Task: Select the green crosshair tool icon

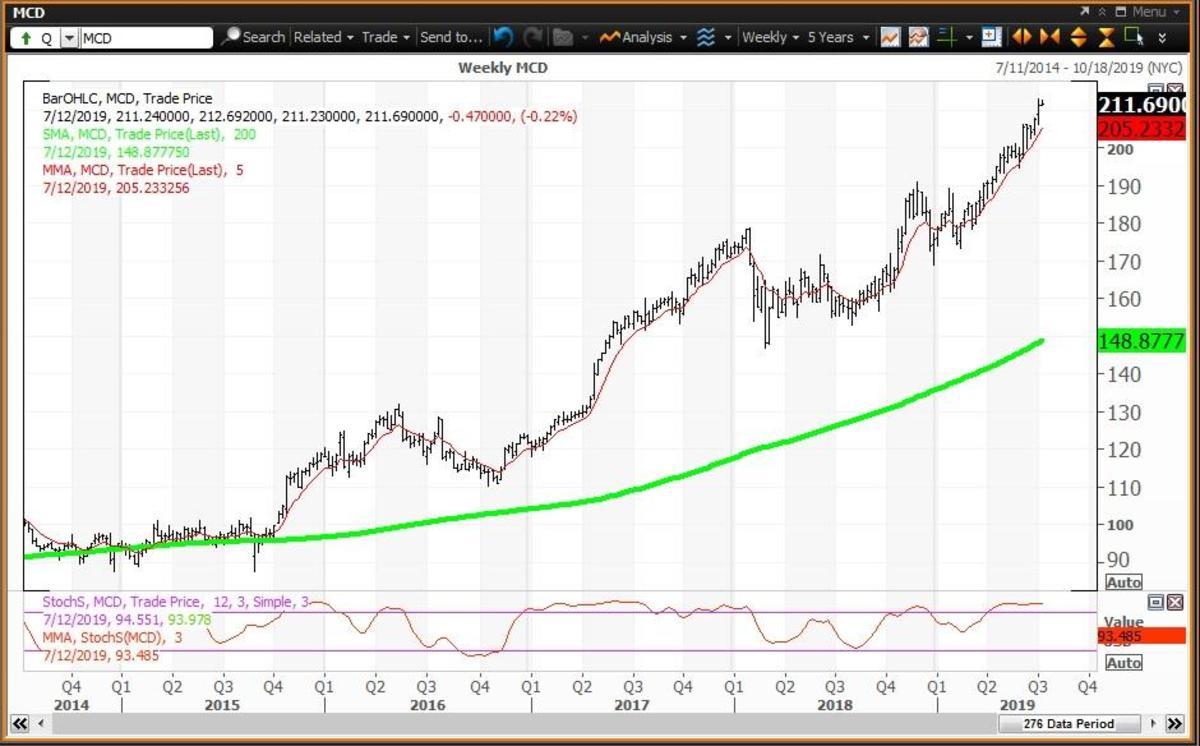Action: (946, 37)
